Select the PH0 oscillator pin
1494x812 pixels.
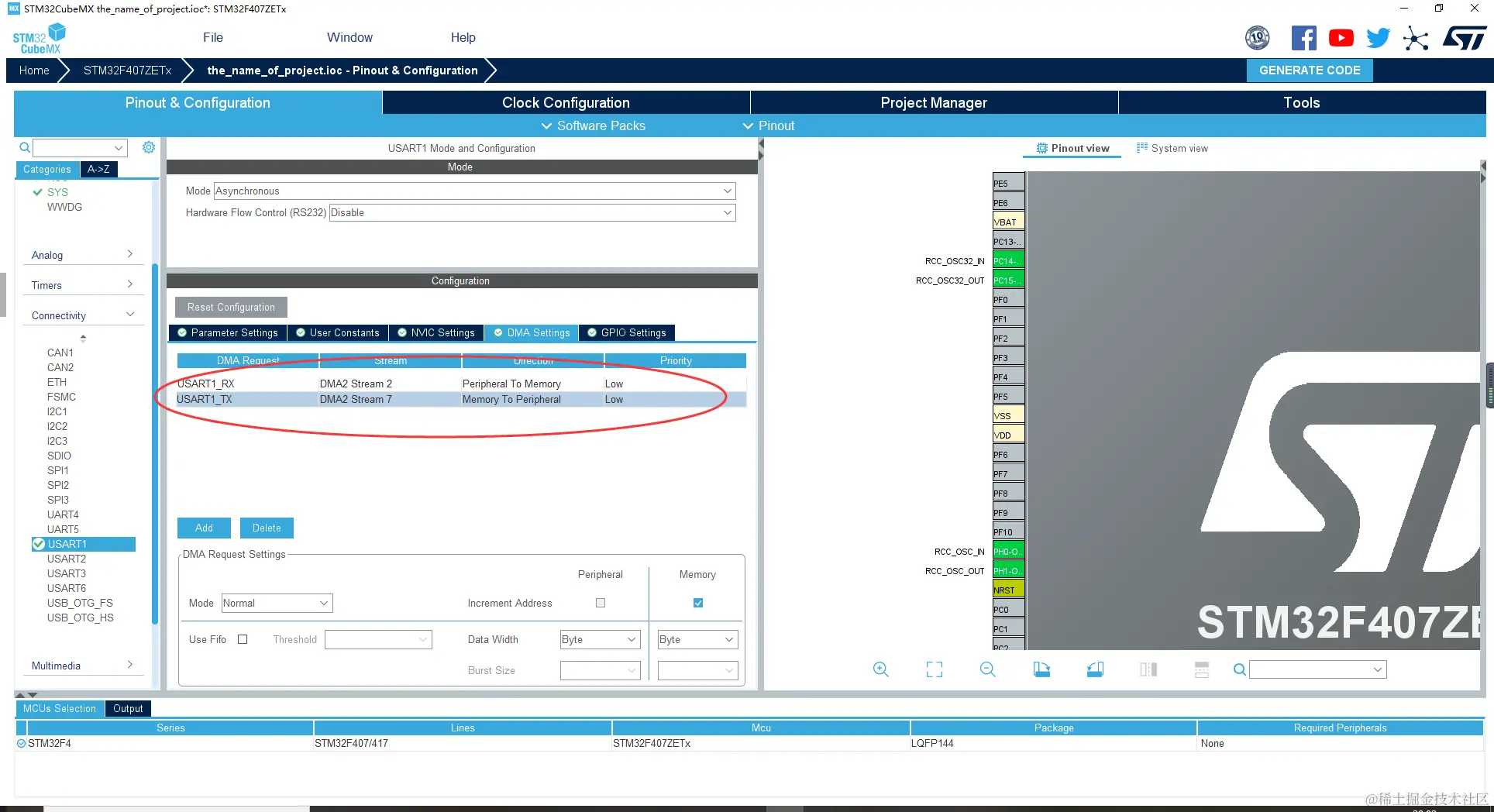(x=1008, y=551)
